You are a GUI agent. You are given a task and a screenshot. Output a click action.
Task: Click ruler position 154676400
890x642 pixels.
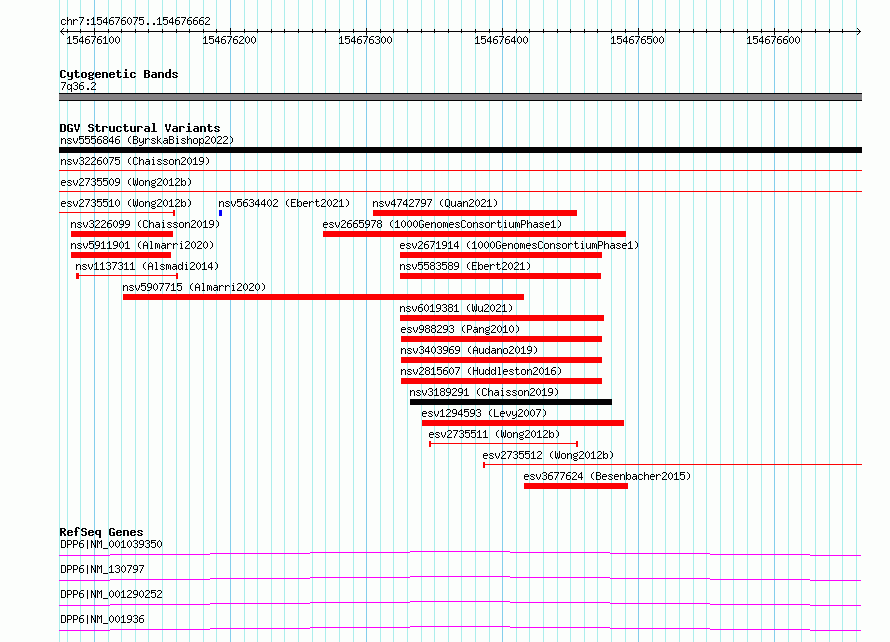pos(501,40)
